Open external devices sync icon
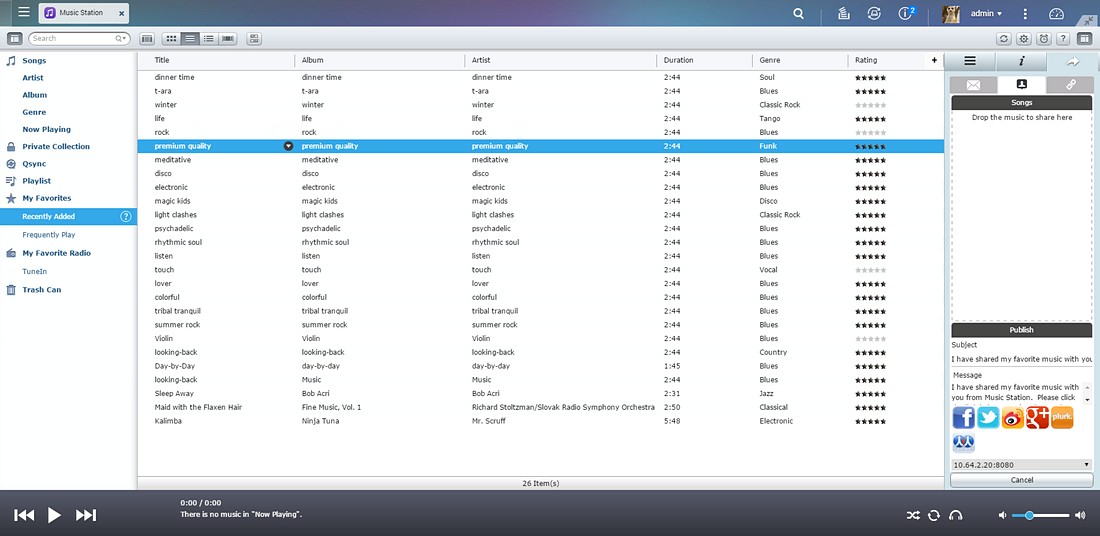 click(873, 13)
